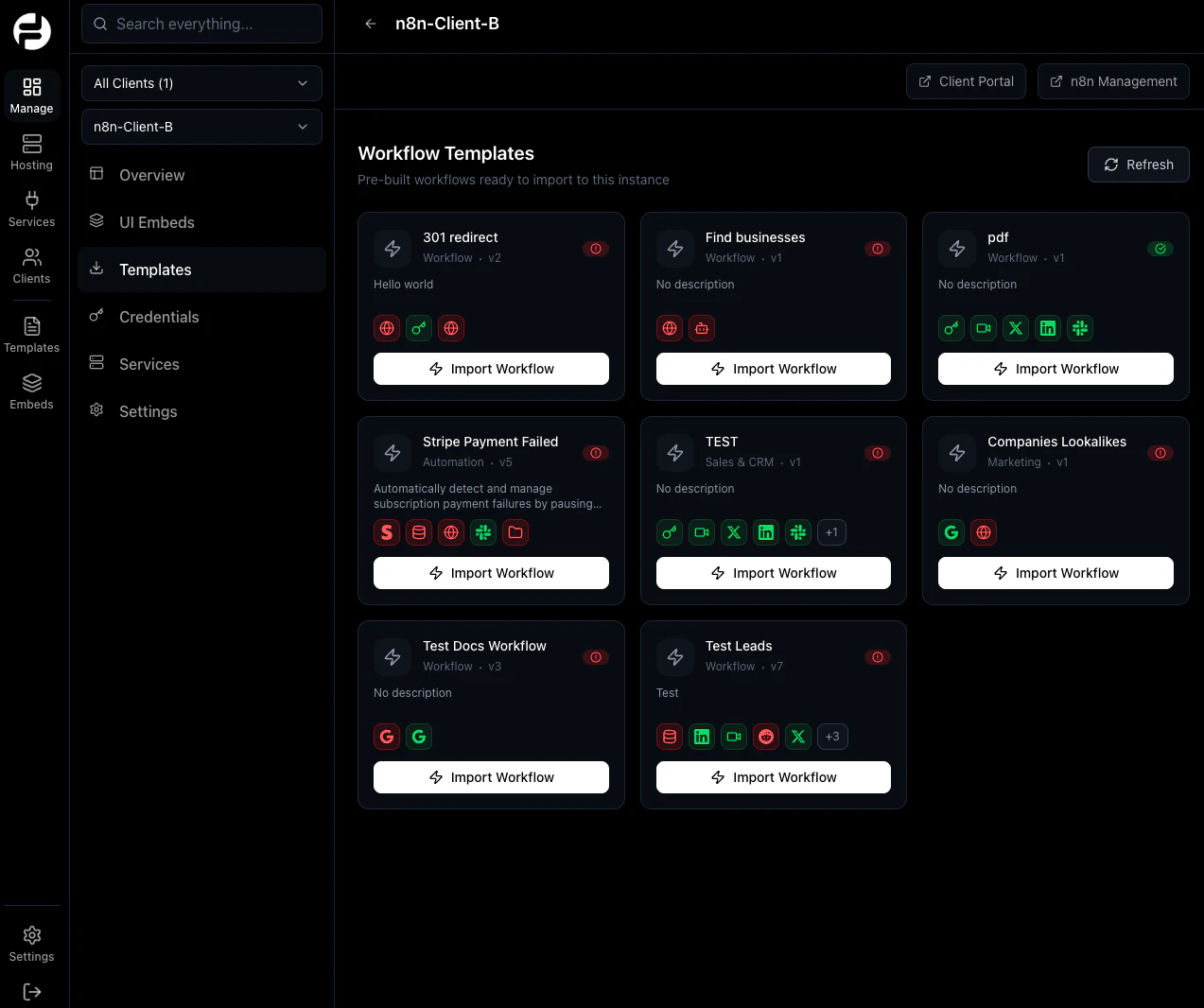Select the LinkedIn icon on the pdf template

(1047, 328)
